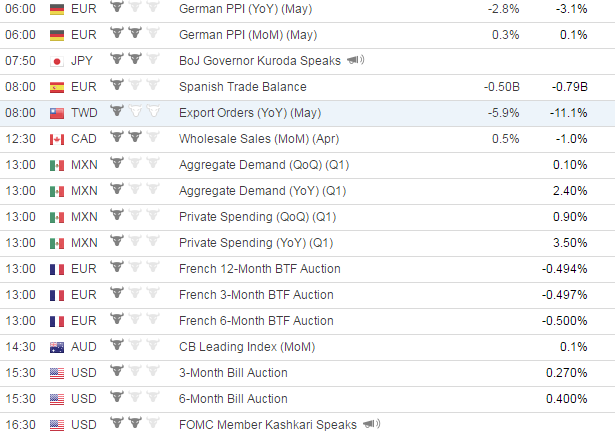Select the Export Orders (YoY) (May) row

coord(308,113)
